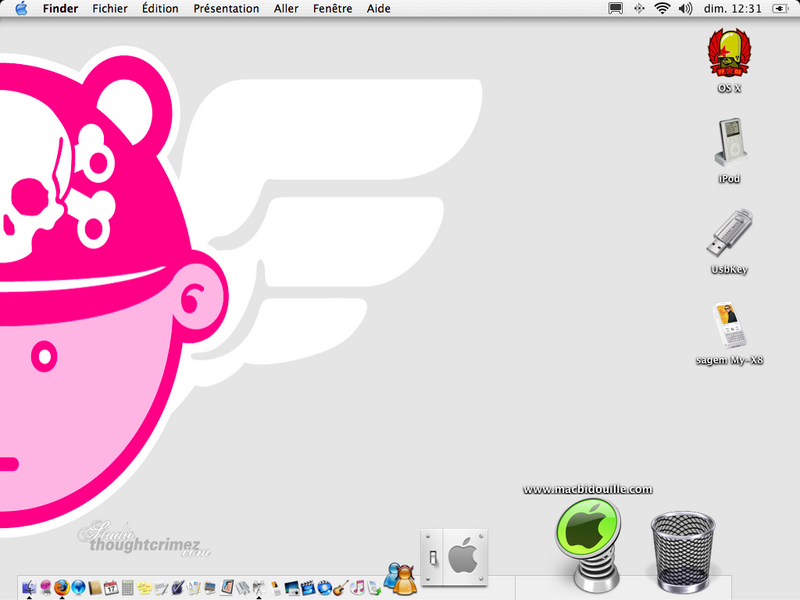The width and height of the screenshot is (800, 600).
Task: Open the messenger buddies icon in Dock
Action: (401, 579)
